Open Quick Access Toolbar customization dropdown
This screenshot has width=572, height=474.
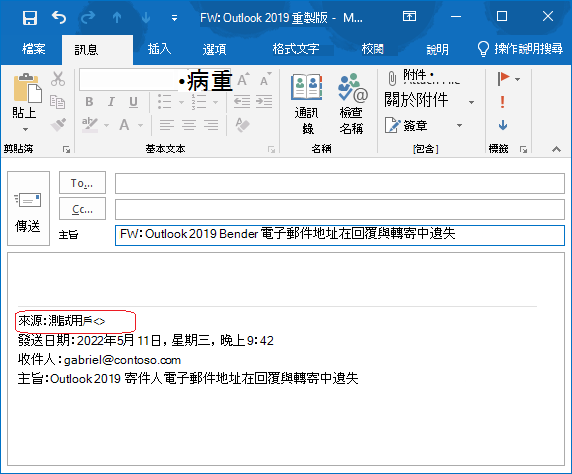[x=175, y=18]
